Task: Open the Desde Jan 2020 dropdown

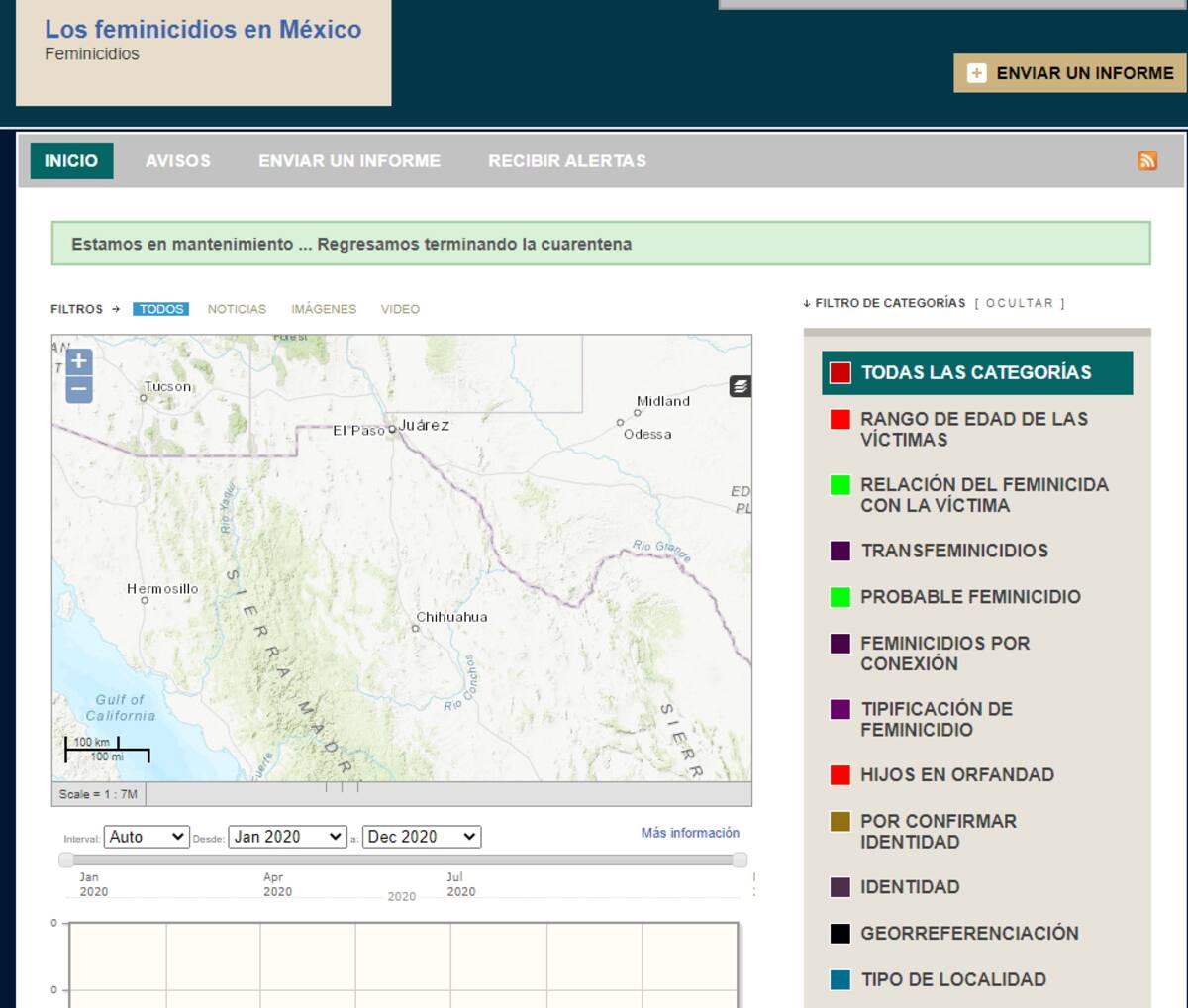Action: click(x=287, y=837)
